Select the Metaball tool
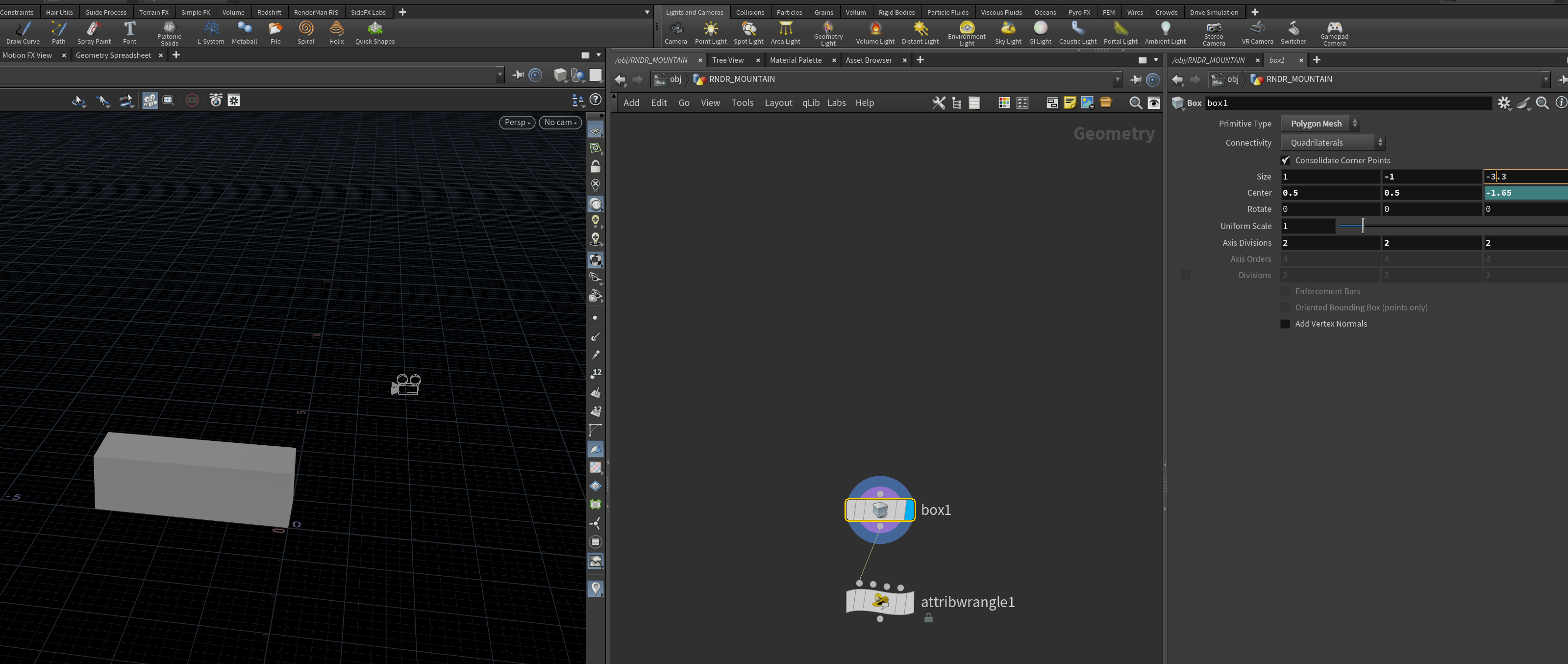1568x664 pixels. pyautogui.click(x=244, y=32)
